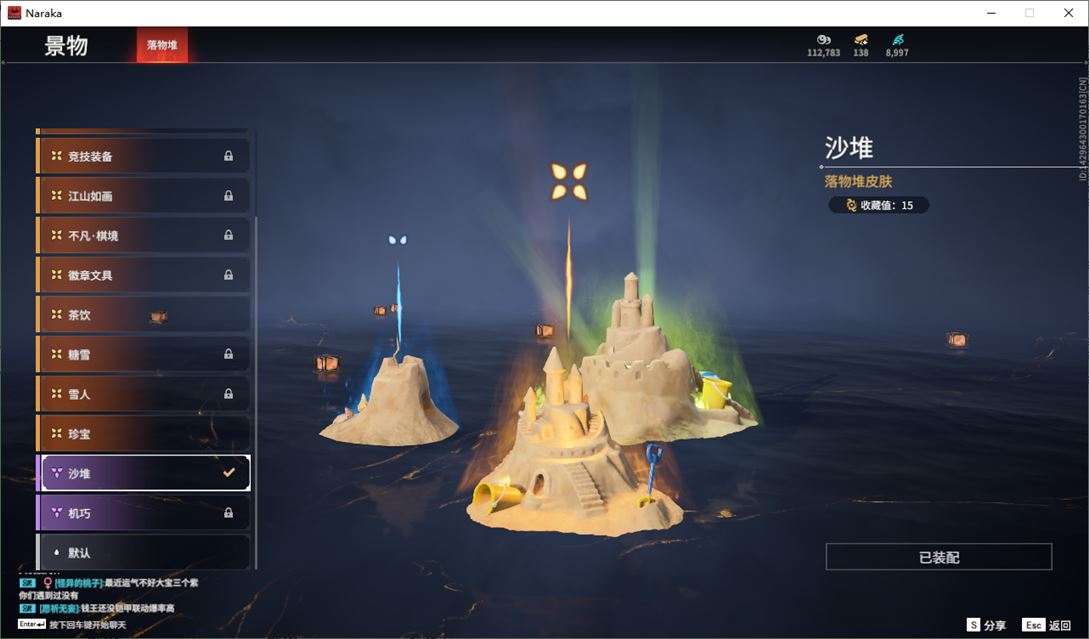
Task: Click the chat input hint 按下回车键开始聊天
Action: coord(88,624)
